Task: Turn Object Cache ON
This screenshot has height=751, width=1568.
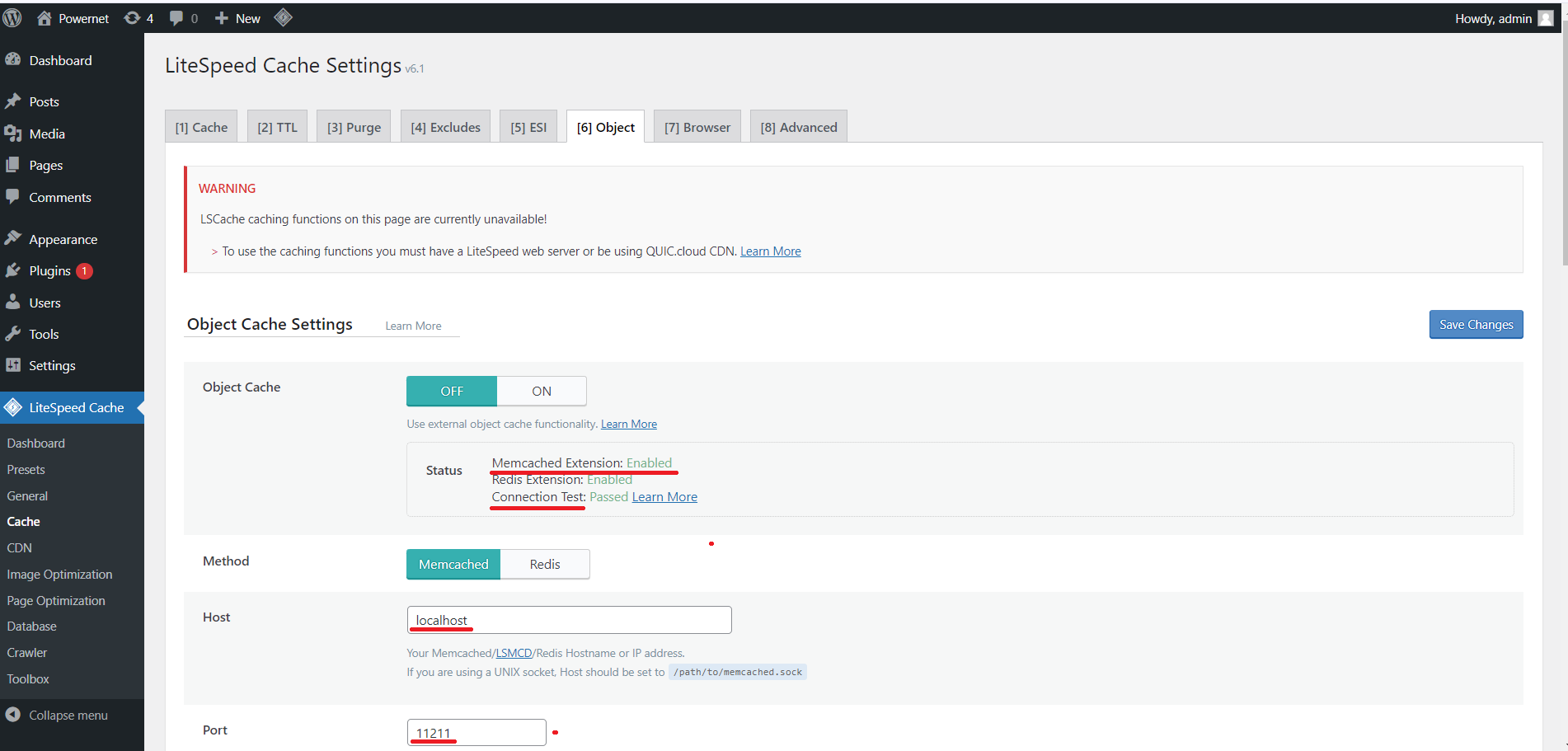Action: click(542, 391)
